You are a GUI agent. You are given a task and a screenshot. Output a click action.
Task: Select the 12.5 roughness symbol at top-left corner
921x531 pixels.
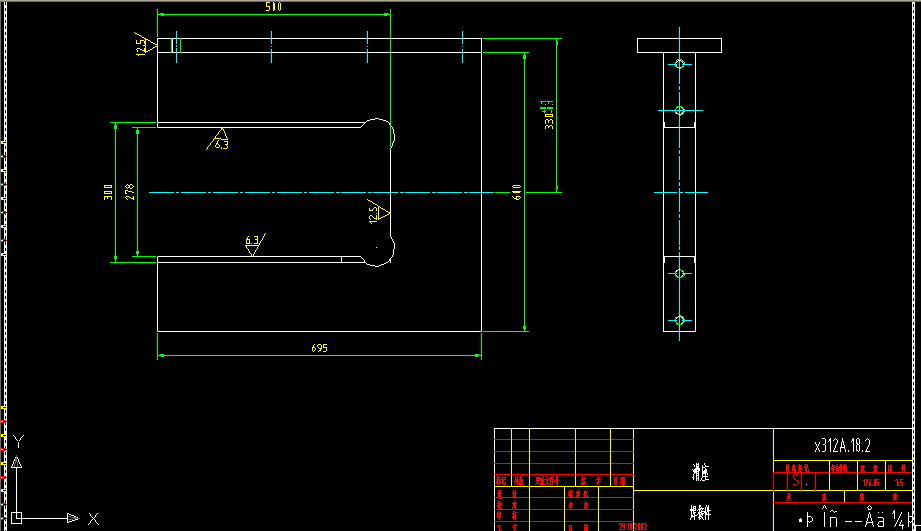[x=144, y=44]
